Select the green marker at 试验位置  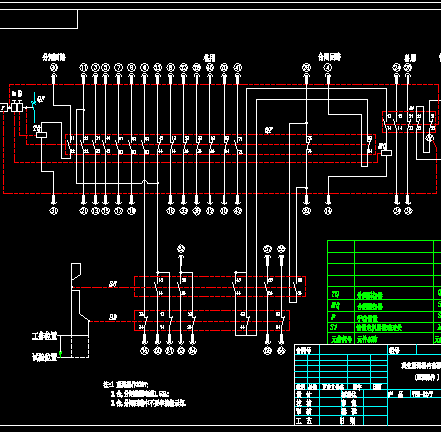(x=60, y=353)
